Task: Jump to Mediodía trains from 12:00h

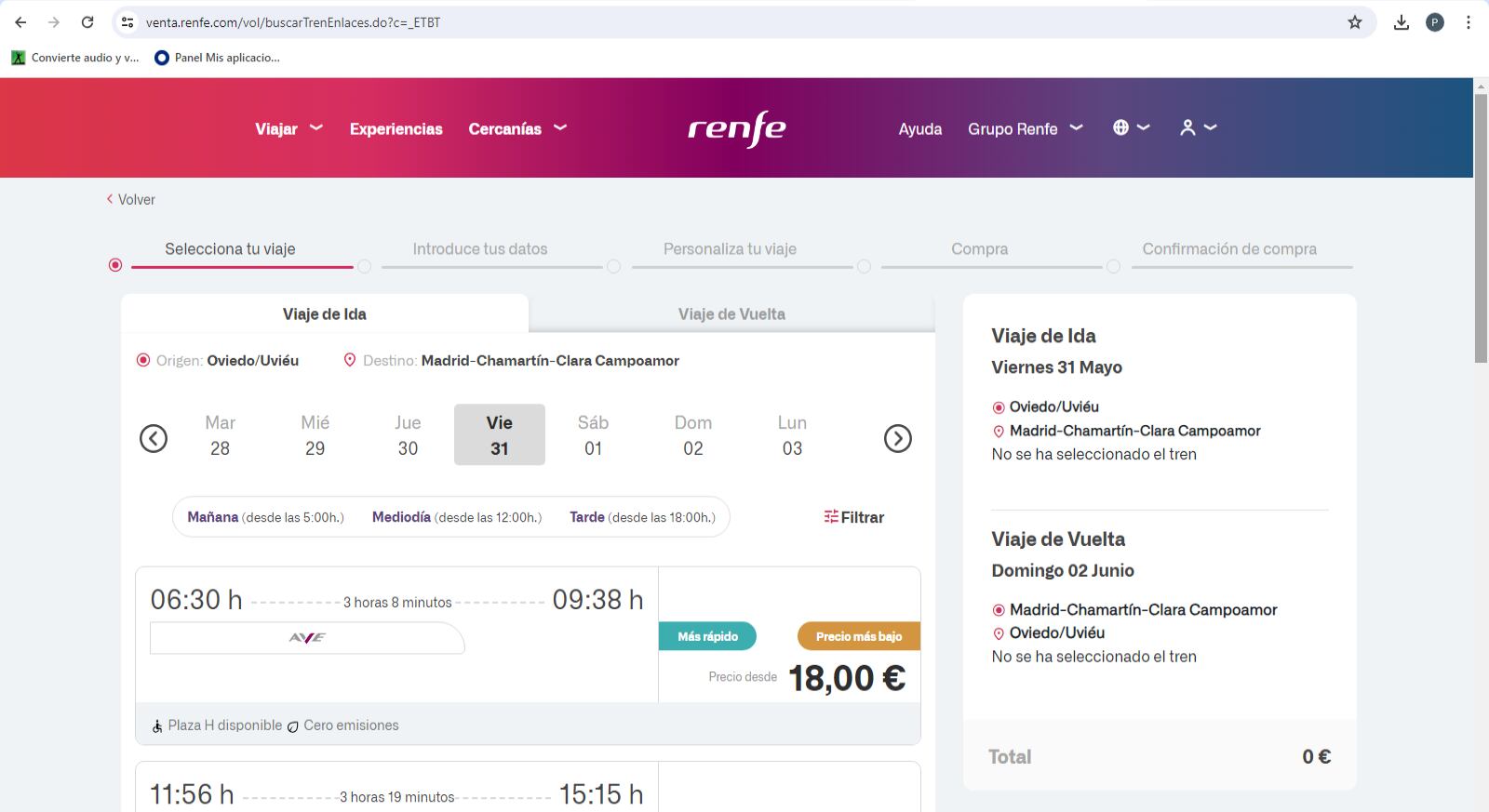Action: click(457, 517)
